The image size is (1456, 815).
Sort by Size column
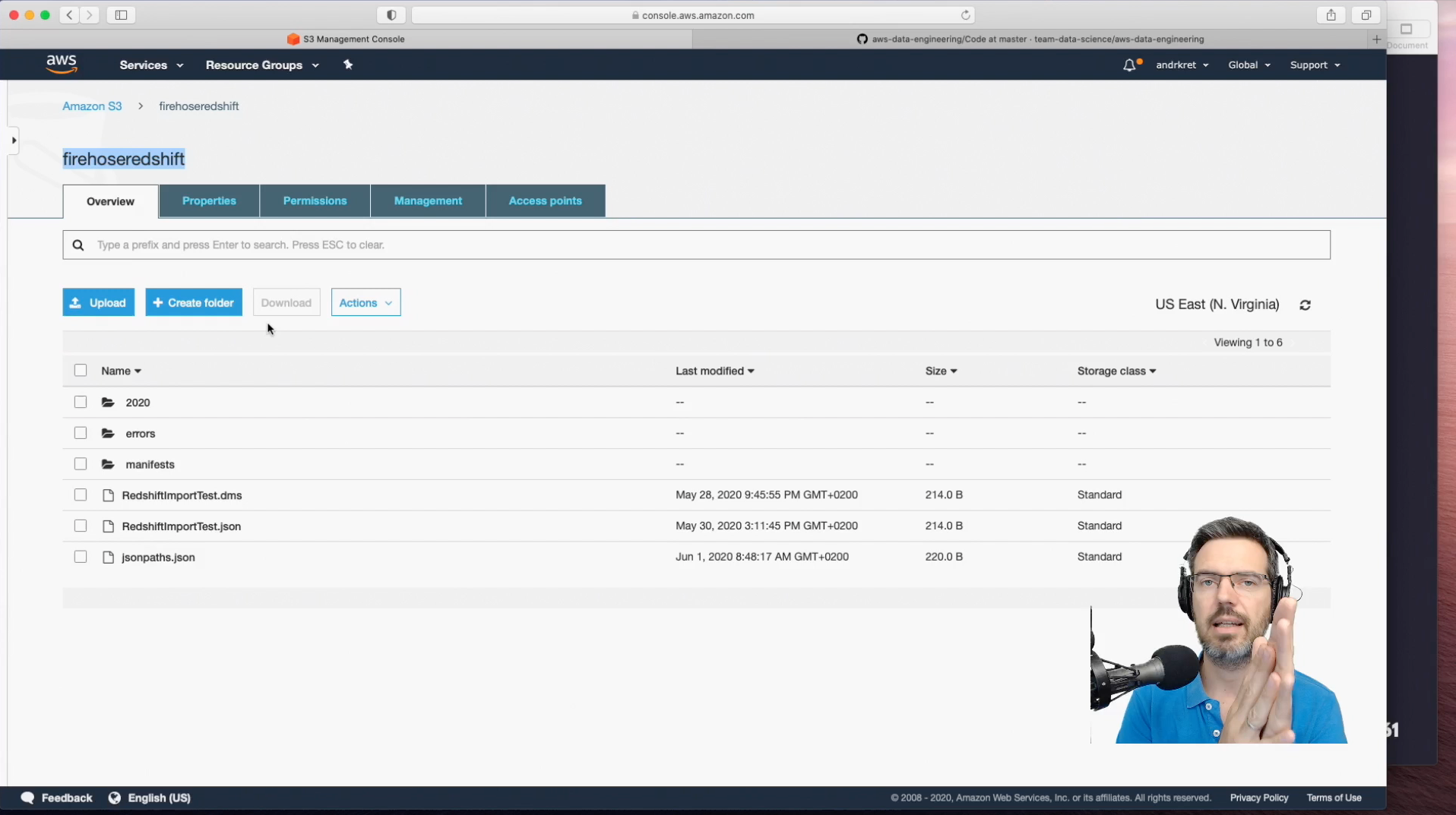[941, 371]
